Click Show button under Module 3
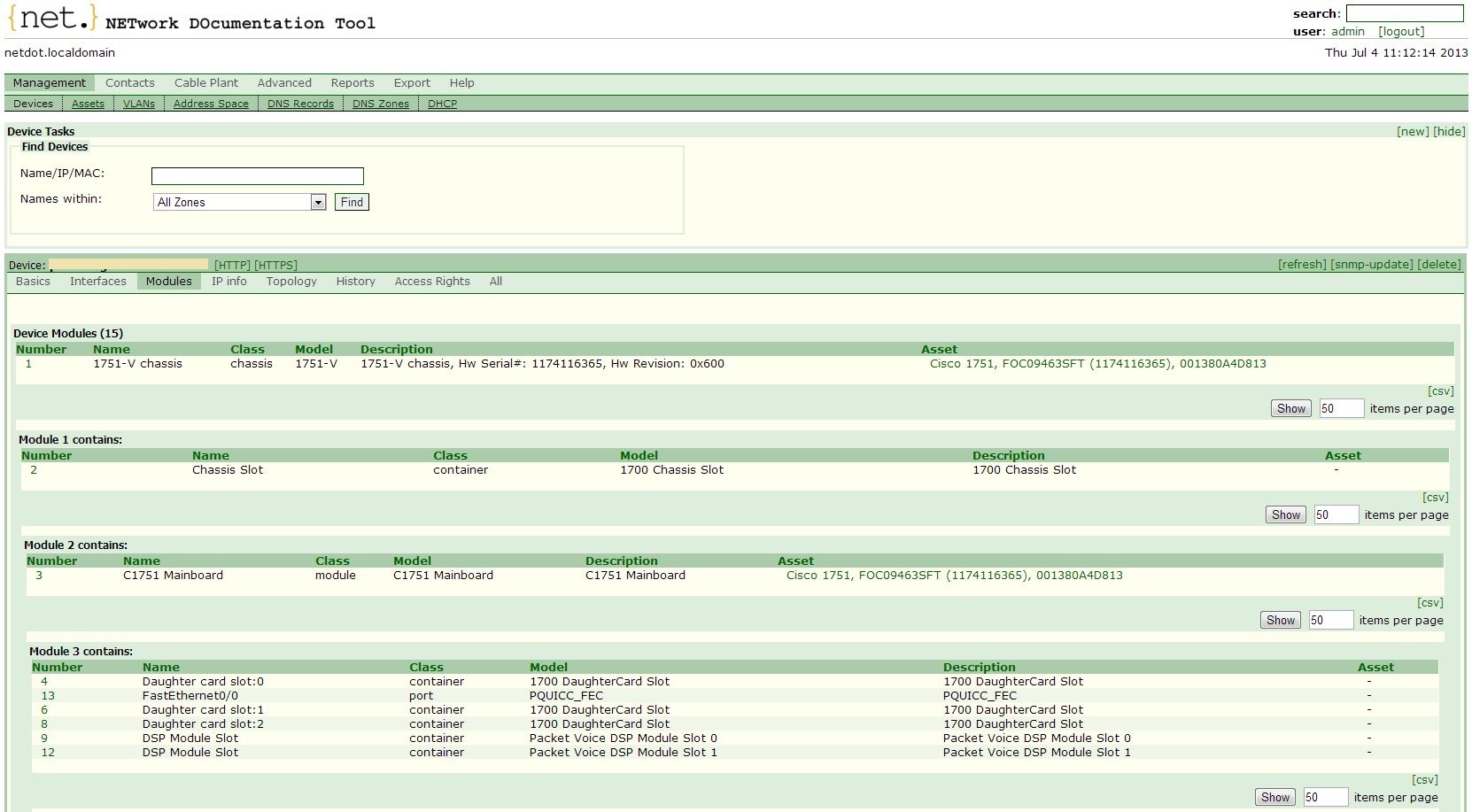This screenshot has height=812, width=1472. click(x=1274, y=797)
